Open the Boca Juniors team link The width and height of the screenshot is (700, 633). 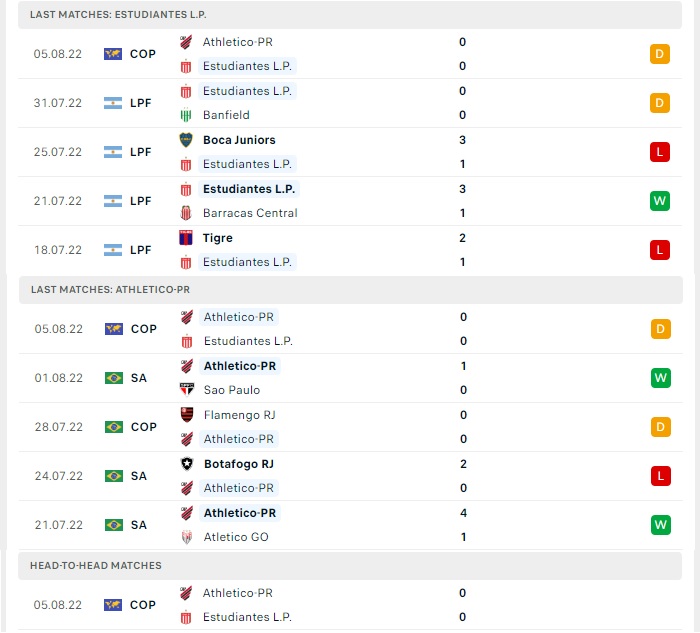tap(239, 140)
